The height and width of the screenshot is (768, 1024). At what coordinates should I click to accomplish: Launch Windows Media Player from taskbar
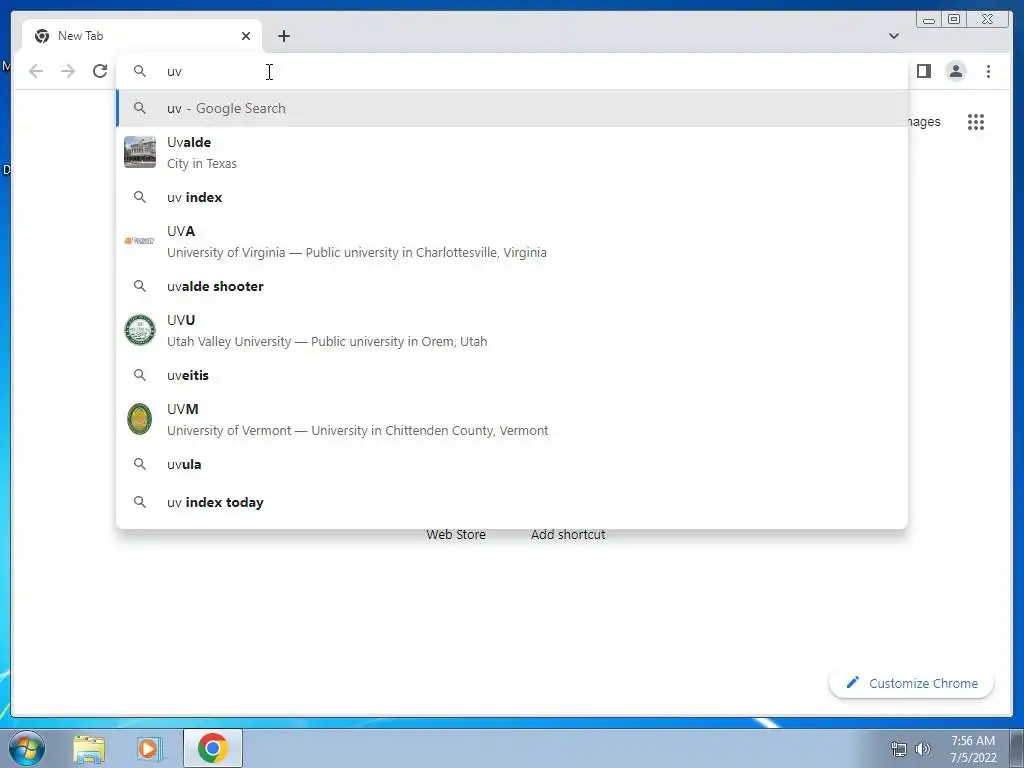pyautogui.click(x=148, y=748)
